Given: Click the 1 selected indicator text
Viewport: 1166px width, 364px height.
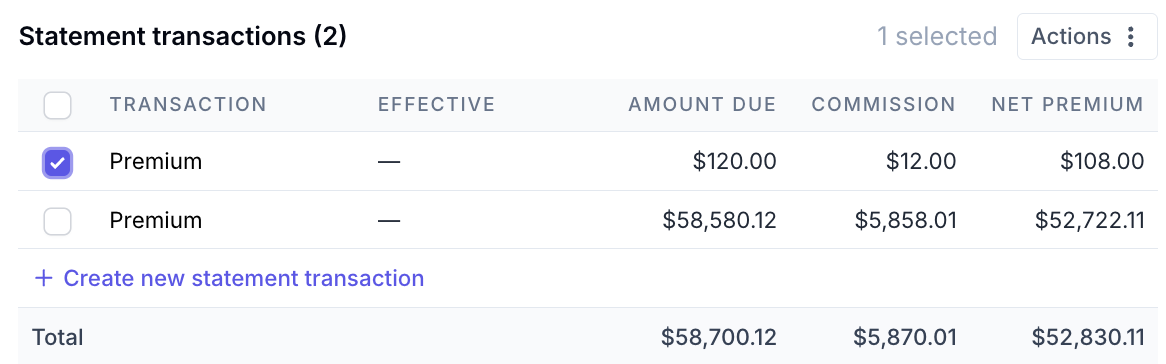Looking at the screenshot, I should (937, 36).
